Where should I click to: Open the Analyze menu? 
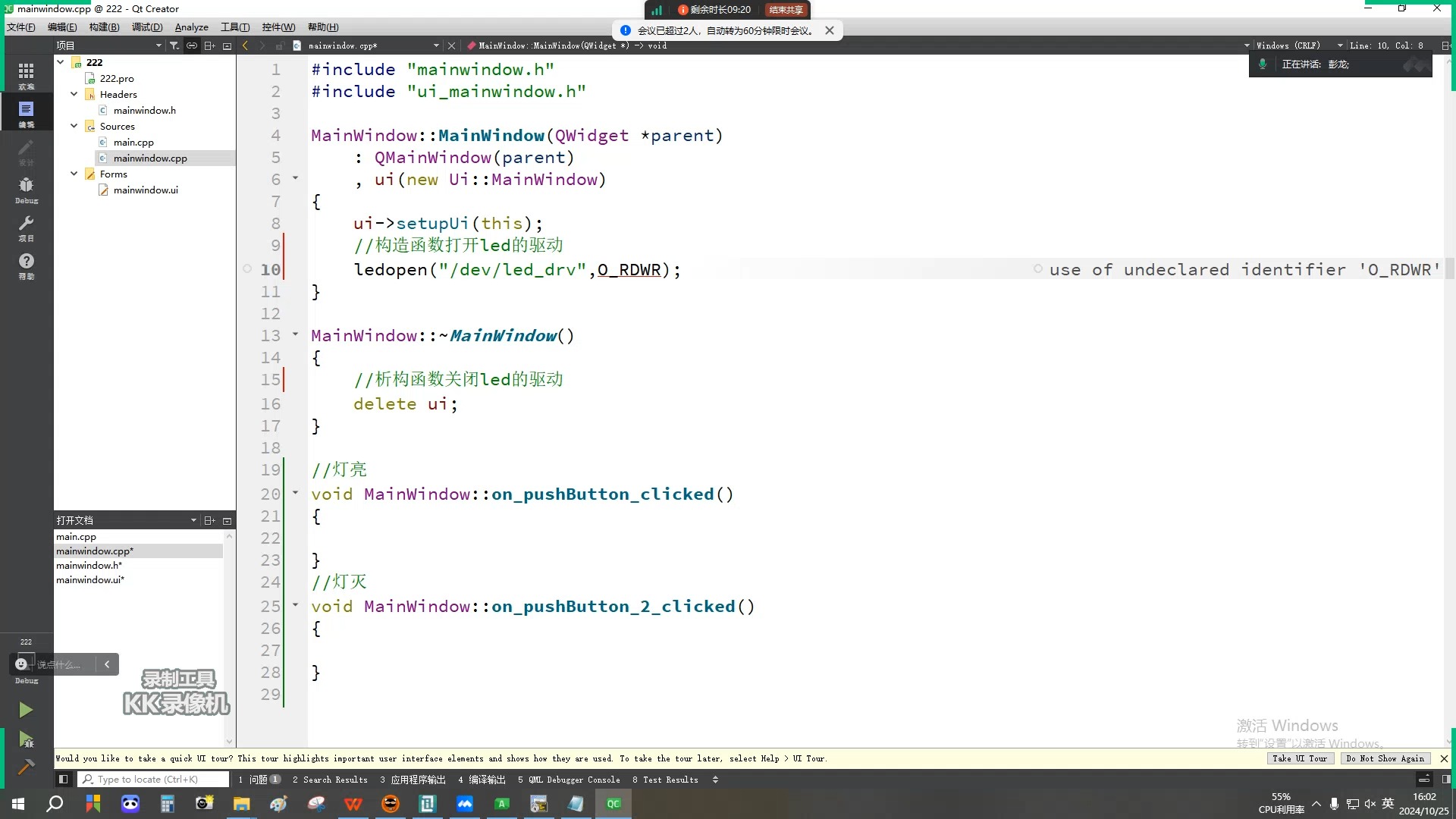191,27
